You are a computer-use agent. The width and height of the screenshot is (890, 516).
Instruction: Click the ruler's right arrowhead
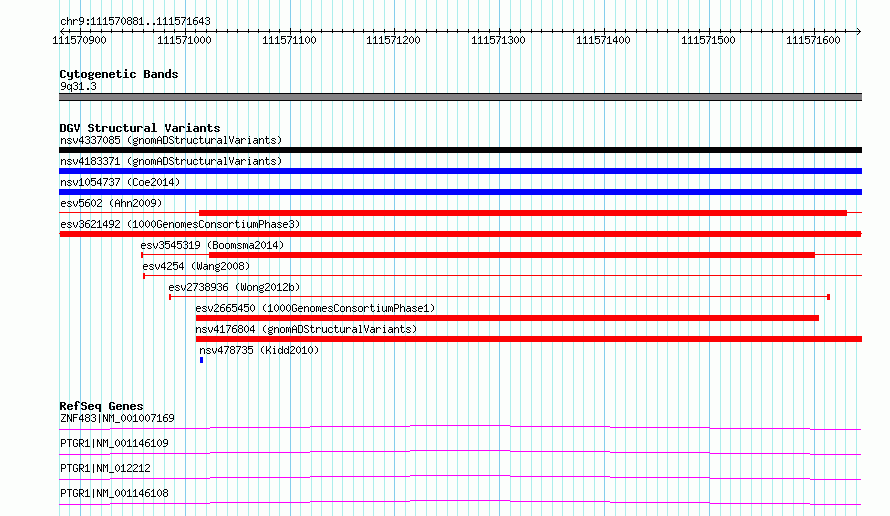pyautogui.click(x=859, y=31)
